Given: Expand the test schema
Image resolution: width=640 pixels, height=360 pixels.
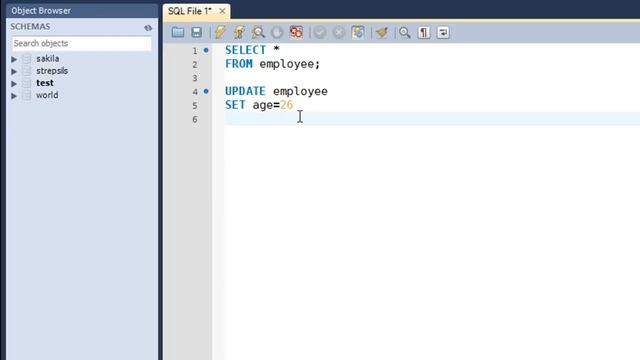Looking at the screenshot, I should pos(14,84).
